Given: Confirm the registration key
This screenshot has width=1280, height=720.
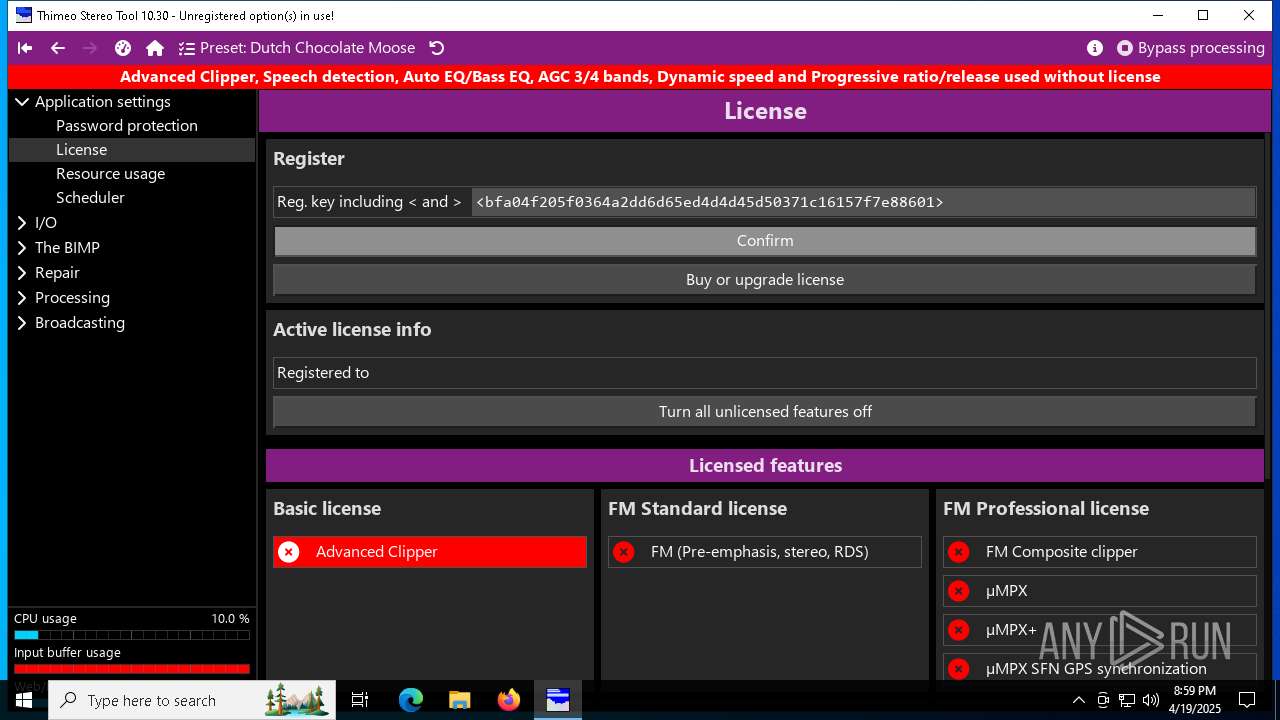Looking at the screenshot, I should point(765,241).
